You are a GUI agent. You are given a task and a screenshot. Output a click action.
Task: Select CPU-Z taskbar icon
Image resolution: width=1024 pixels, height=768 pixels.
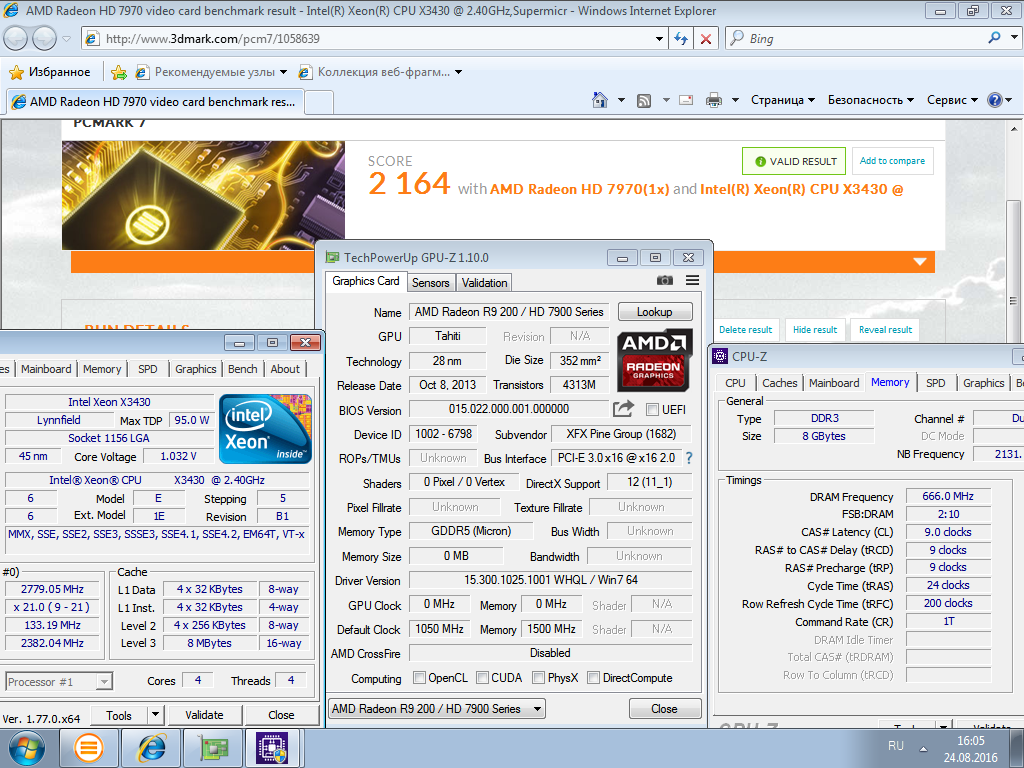tap(272, 748)
